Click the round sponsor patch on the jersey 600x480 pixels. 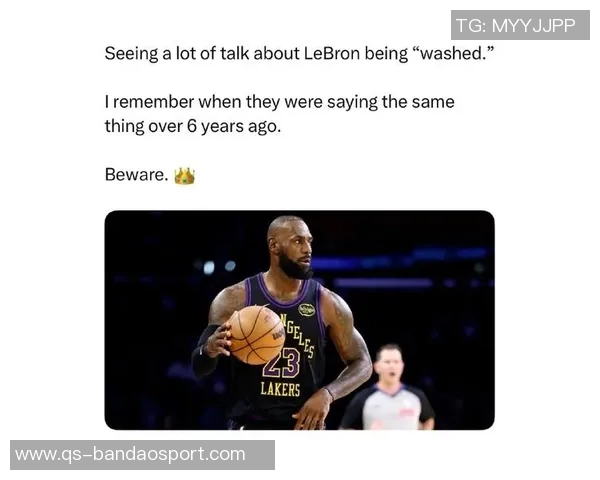click(307, 310)
